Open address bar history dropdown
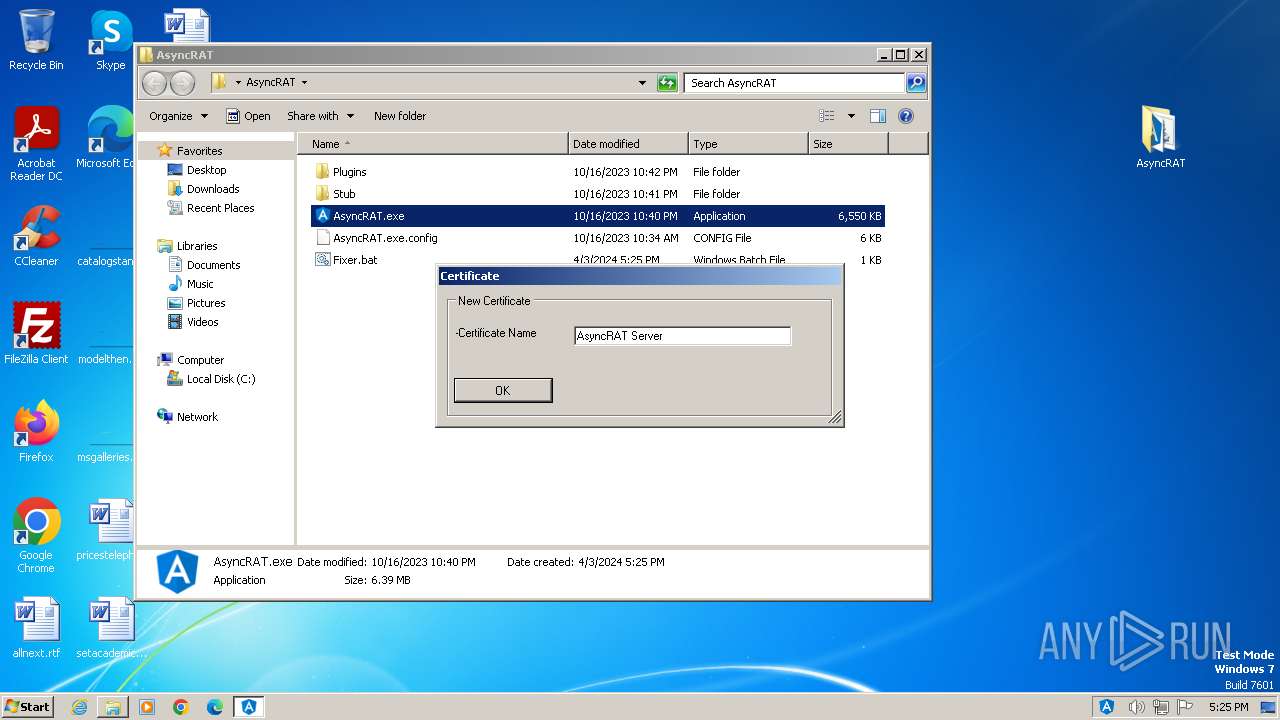 pyautogui.click(x=642, y=83)
